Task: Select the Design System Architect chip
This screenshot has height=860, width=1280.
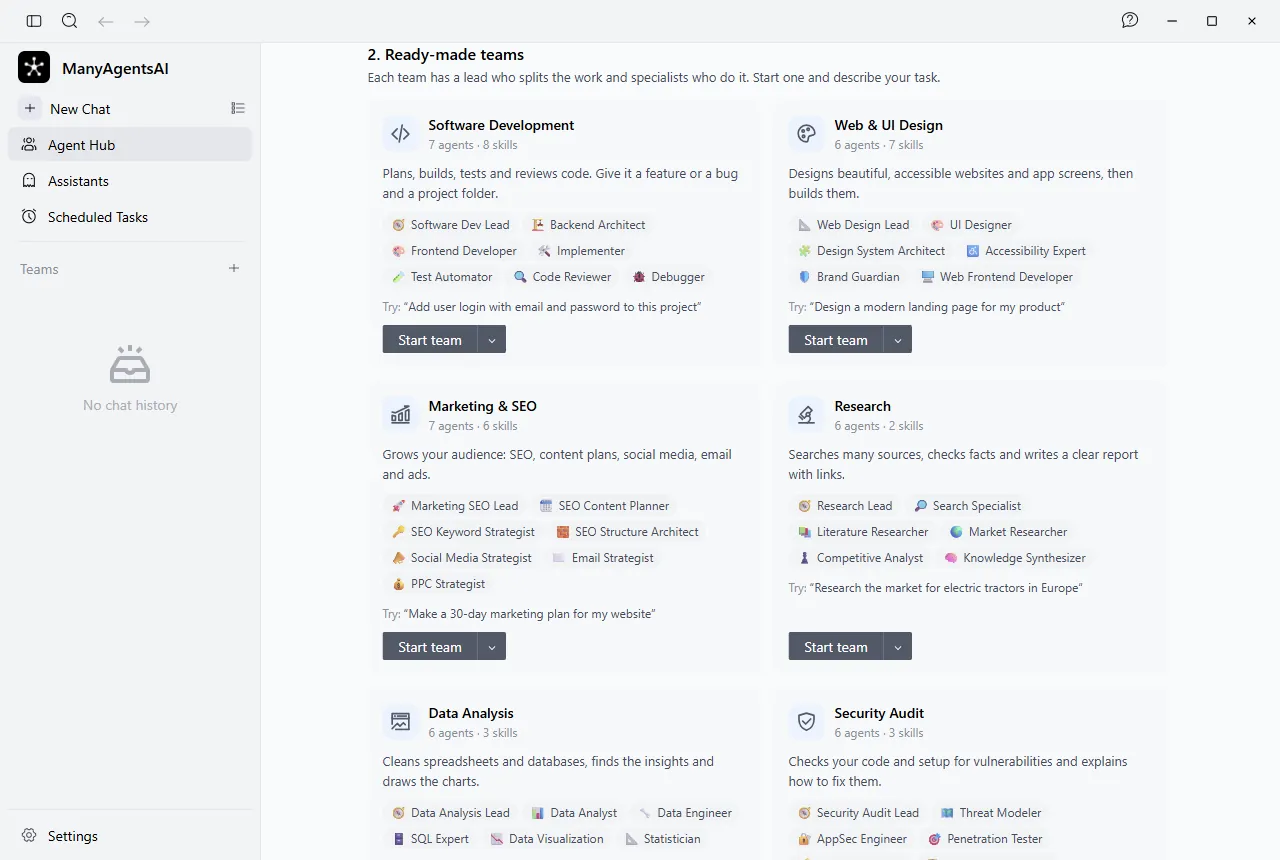Action: pos(871,251)
